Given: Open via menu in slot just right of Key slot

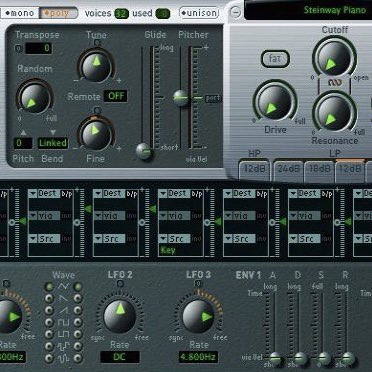Looking at the screenshot, I should [x=240, y=216].
